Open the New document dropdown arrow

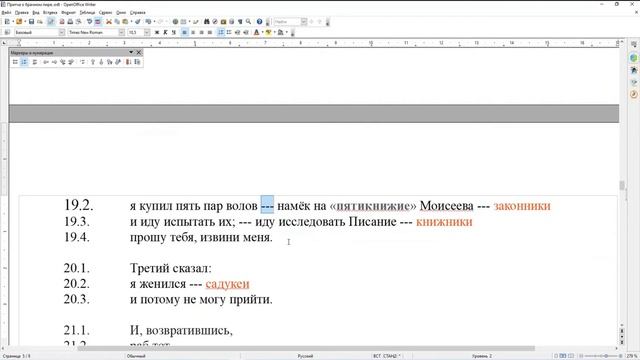tap(13, 22)
